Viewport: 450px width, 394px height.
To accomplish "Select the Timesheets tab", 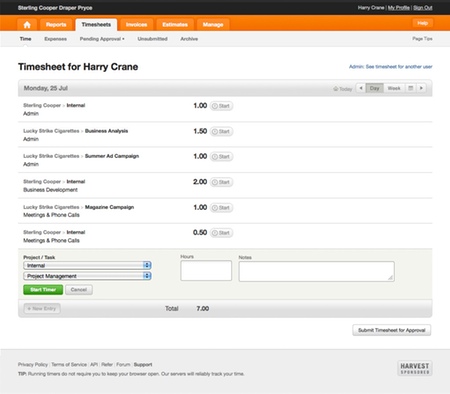I will click(x=96, y=25).
